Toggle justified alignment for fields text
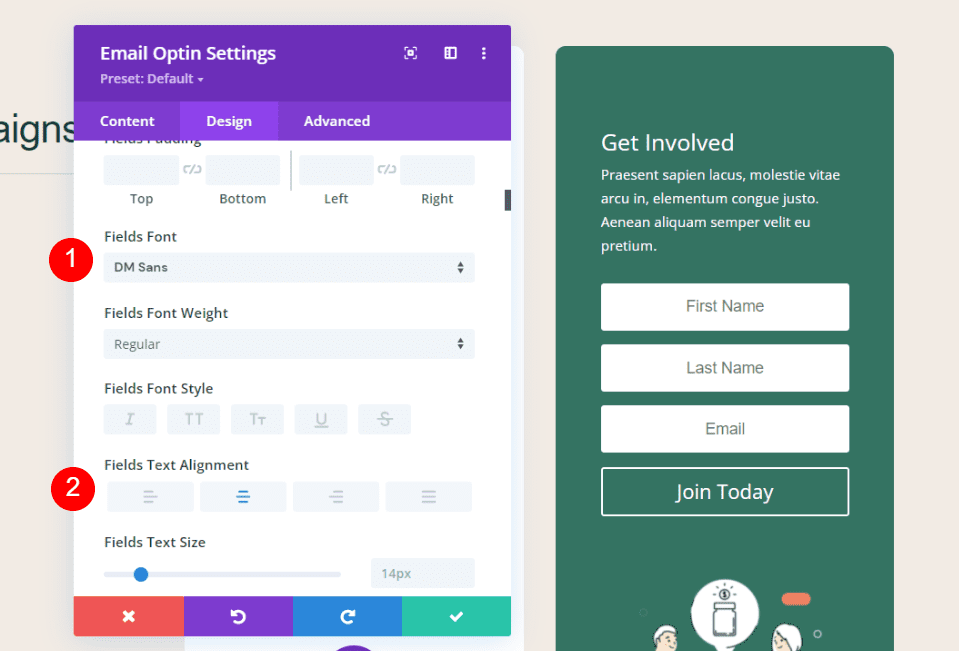This screenshot has height=651, width=959. pyautogui.click(x=428, y=496)
